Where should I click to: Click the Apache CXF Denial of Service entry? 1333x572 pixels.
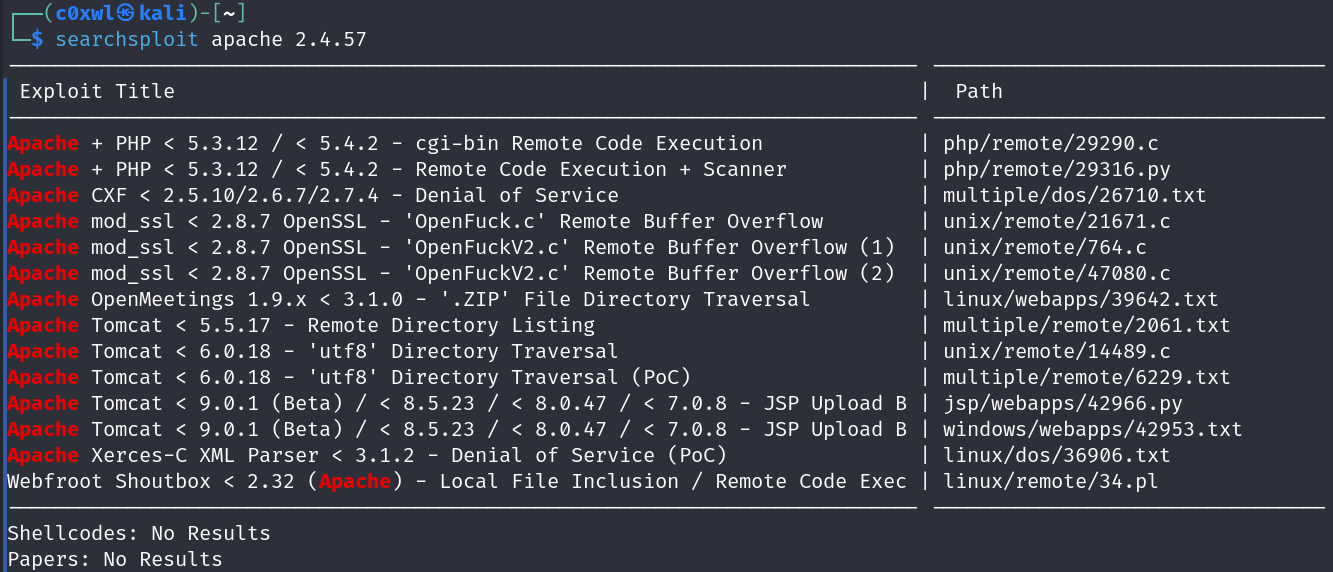pos(313,196)
